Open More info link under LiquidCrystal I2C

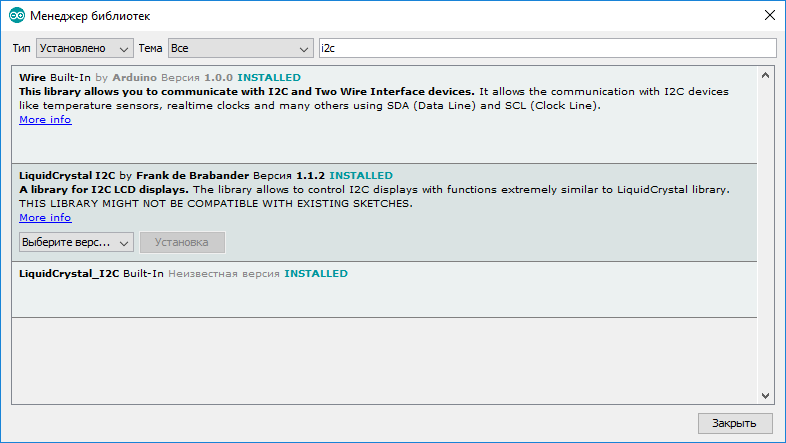pos(45,217)
